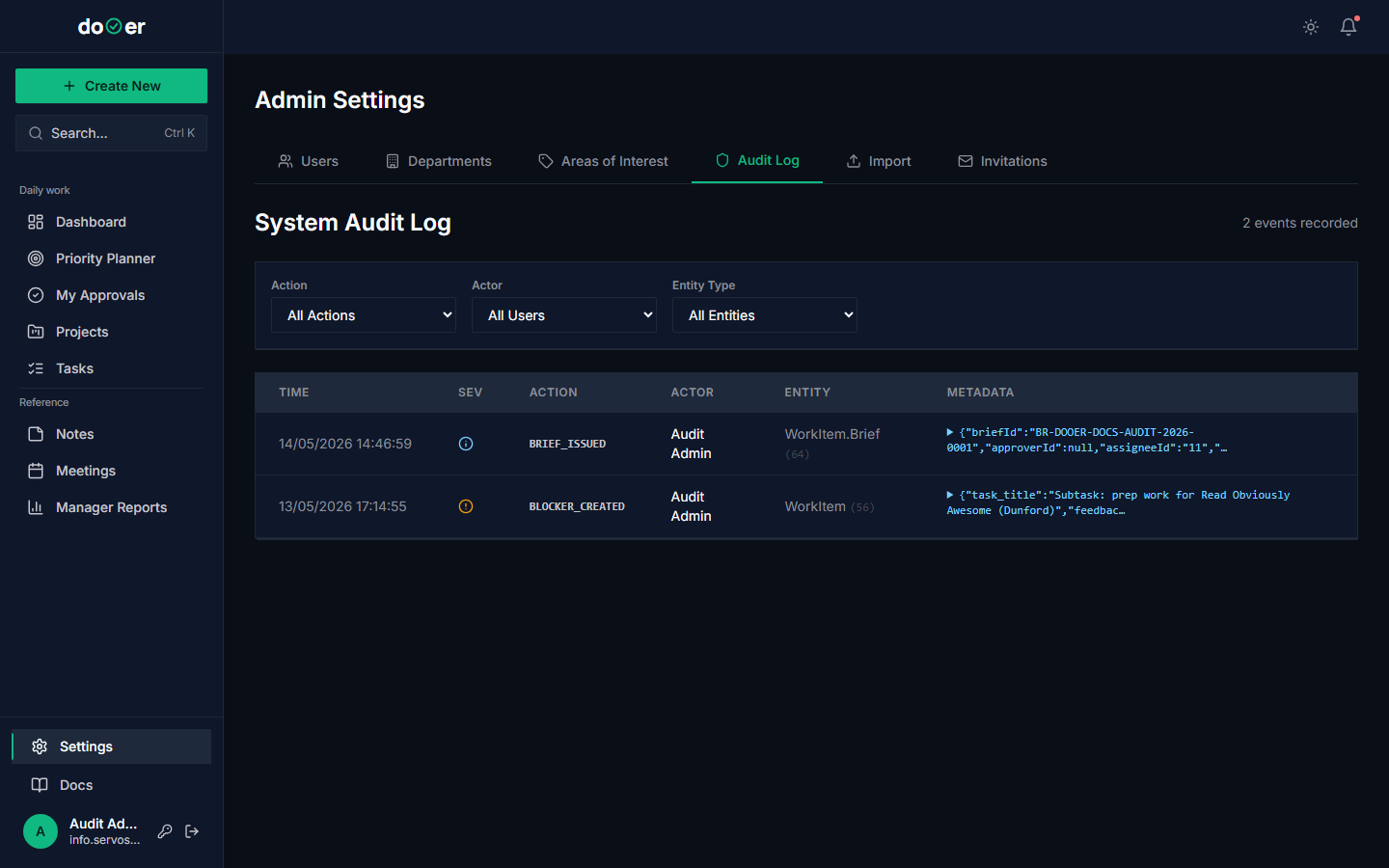Click the search magnifier icon
Screen dimensions: 1389x868
36,133
